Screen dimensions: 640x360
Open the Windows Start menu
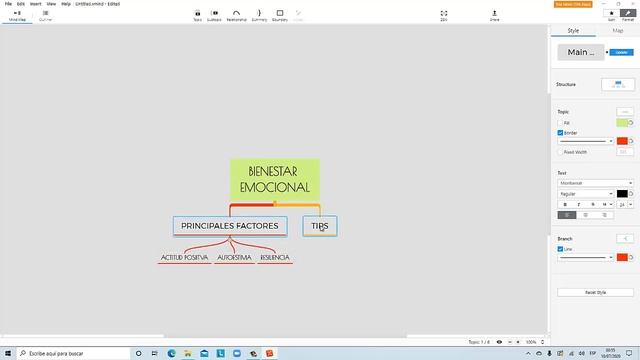[8, 353]
